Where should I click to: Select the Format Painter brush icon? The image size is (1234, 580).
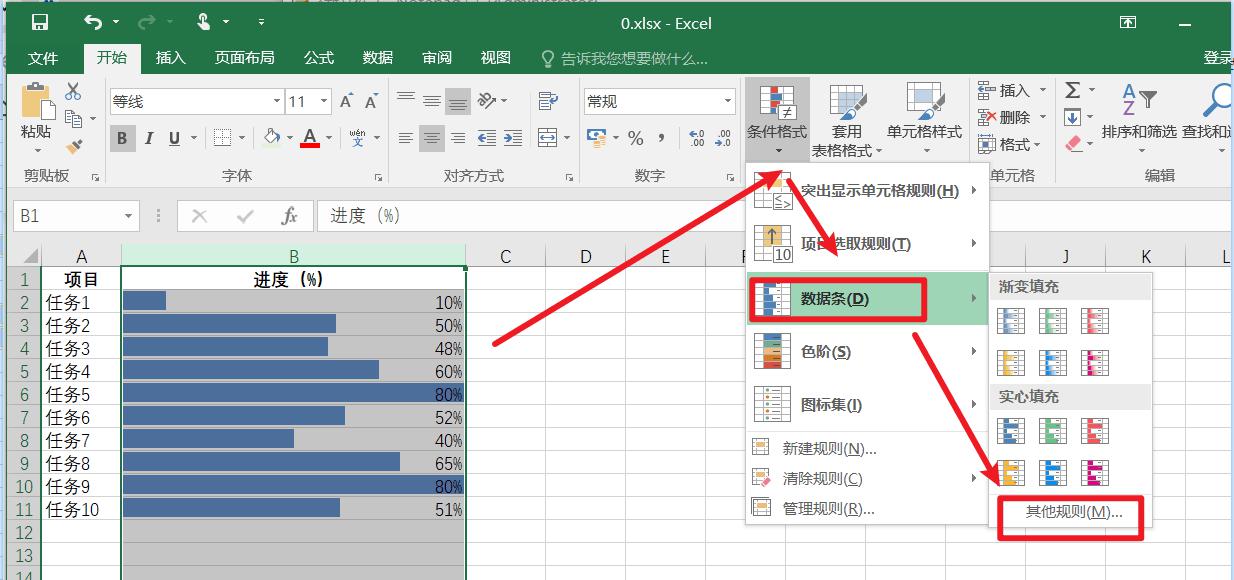[73, 146]
